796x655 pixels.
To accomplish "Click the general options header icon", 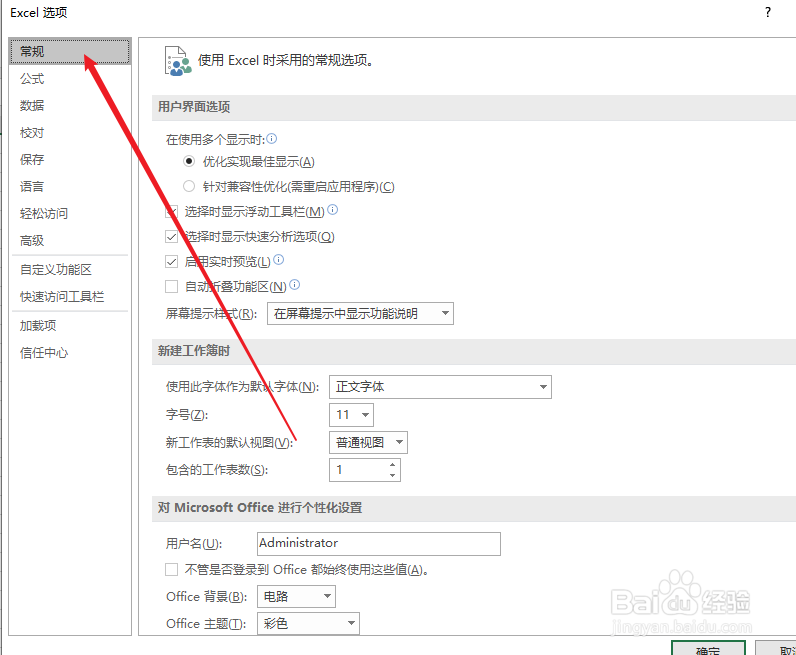I will click(178, 61).
